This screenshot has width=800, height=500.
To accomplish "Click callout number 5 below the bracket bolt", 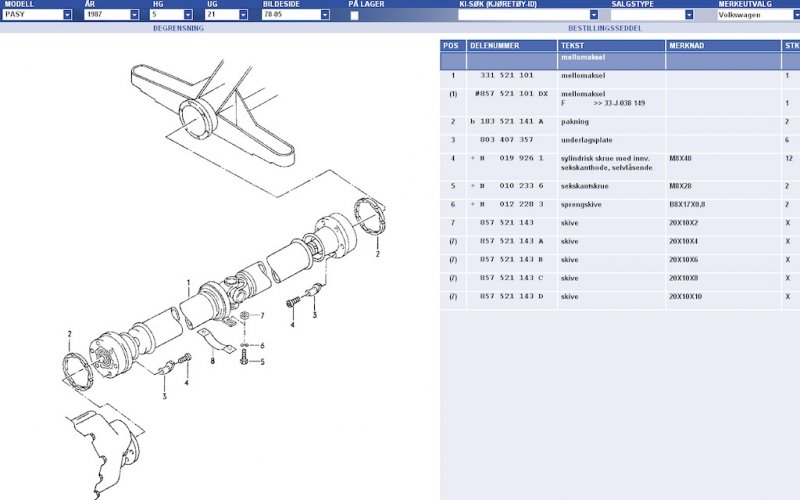I will tap(262, 362).
